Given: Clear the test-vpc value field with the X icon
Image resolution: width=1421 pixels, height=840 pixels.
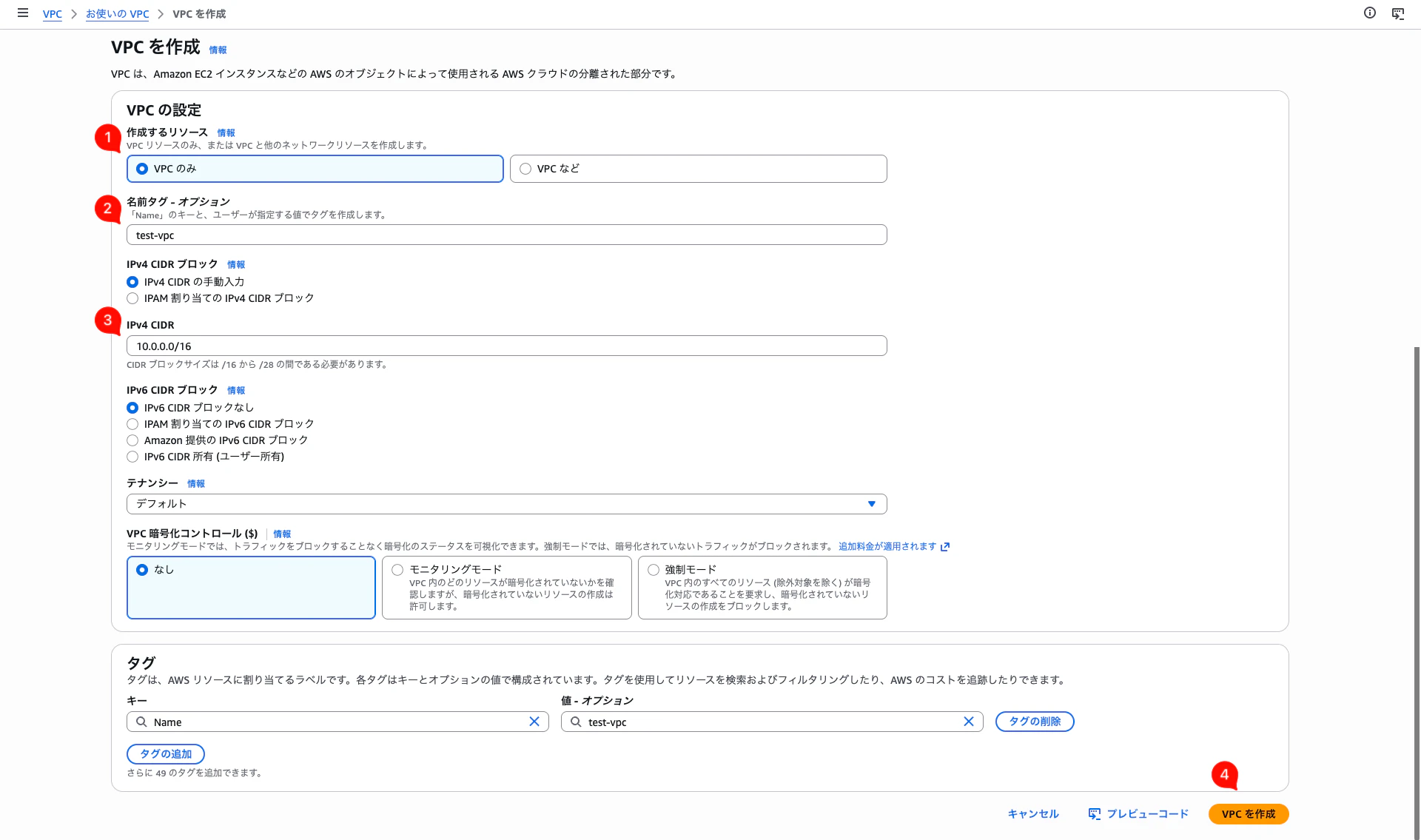Looking at the screenshot, I should pyautogui.click(x=969, y=721).
